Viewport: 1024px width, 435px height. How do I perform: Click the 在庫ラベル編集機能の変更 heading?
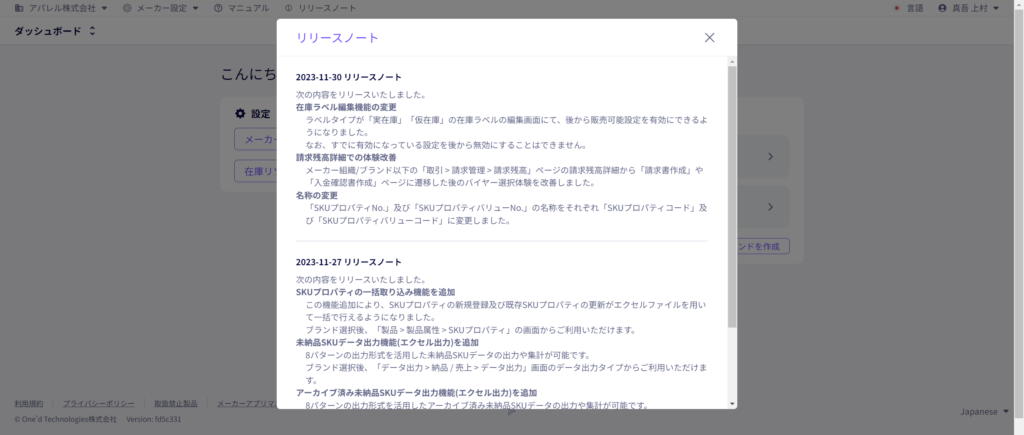click(x=346, y=107)
